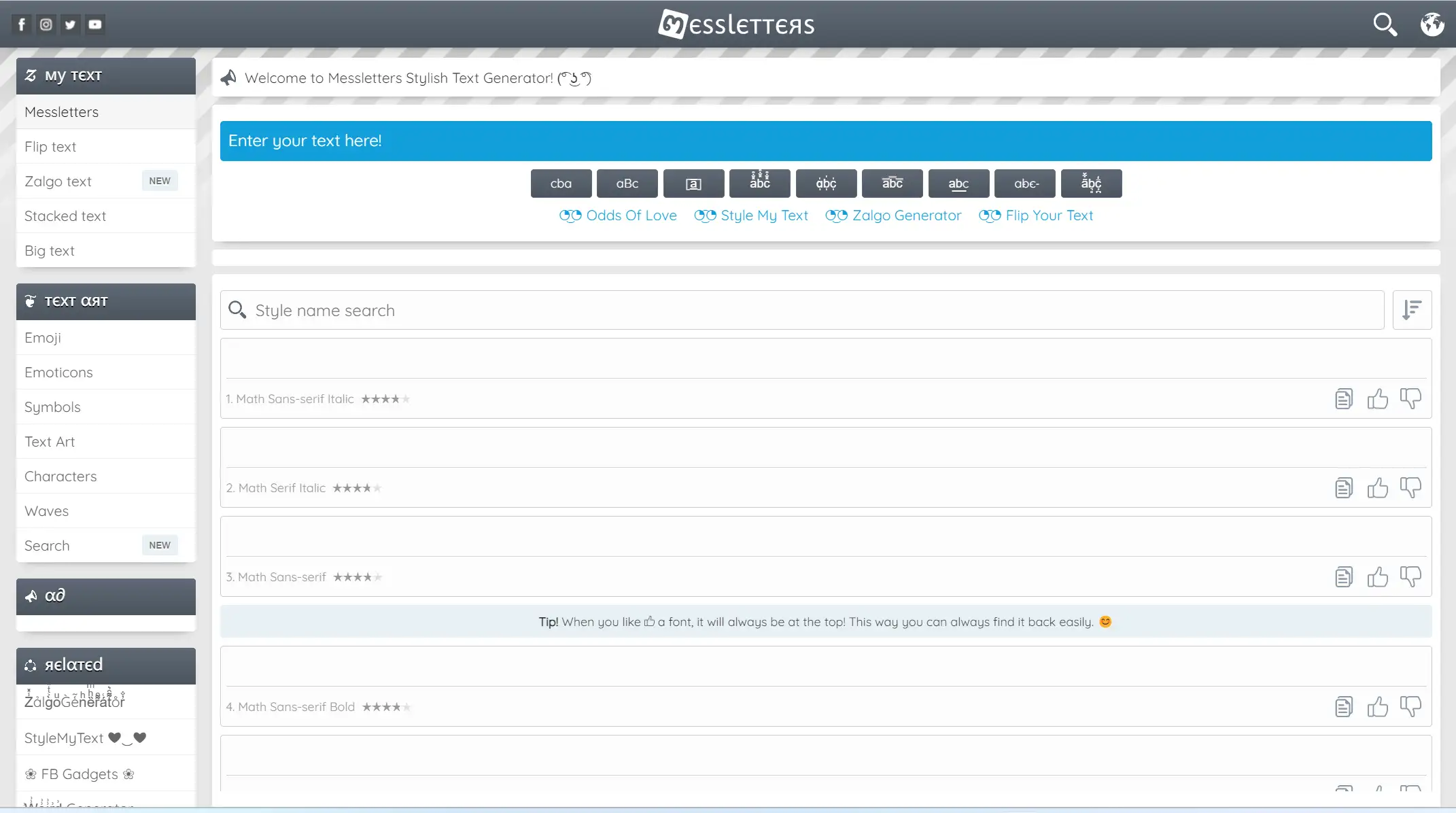Screen dimensions: 1456x813
Task: Toggle the reverse text 'cba' button
Action: tap(561, 184)
